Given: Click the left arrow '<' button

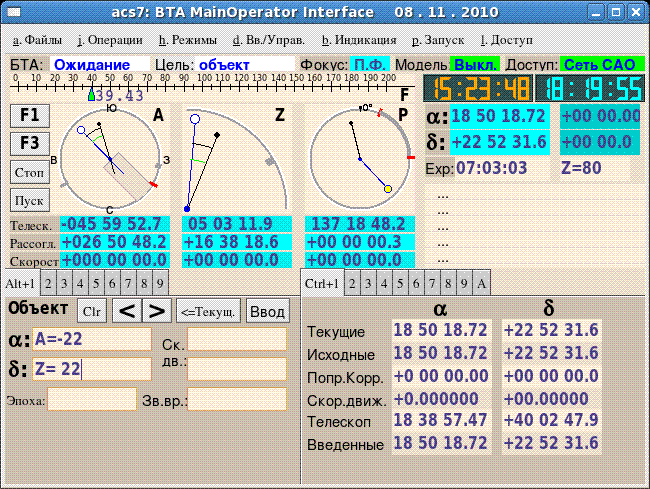Looking at the screenshot, I should (126, 311).
